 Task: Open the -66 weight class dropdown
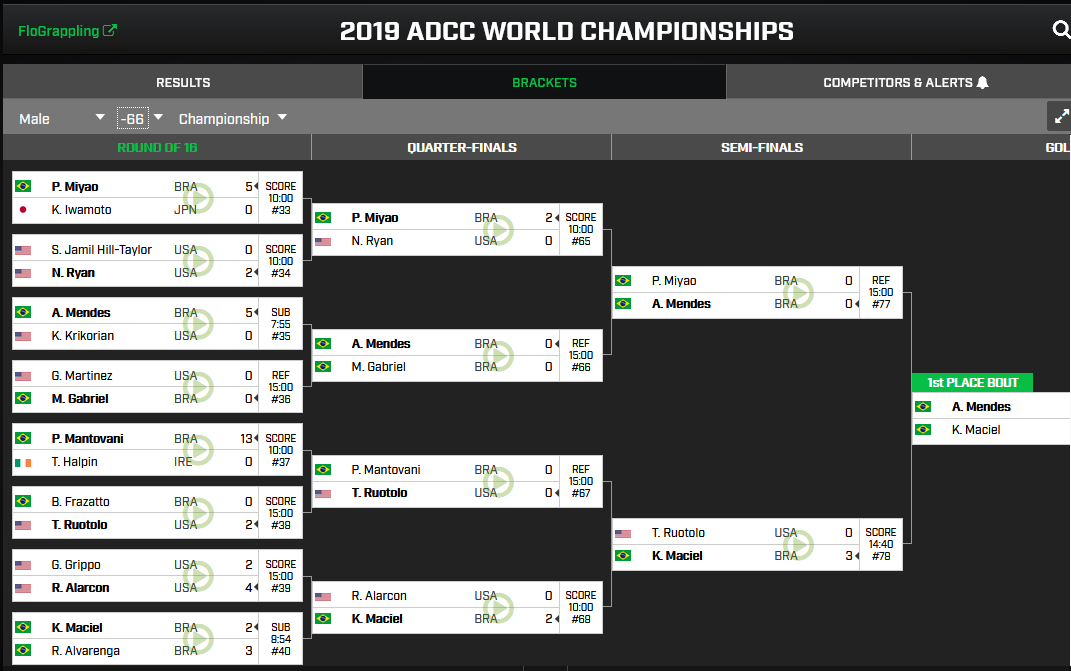[x=140, y=118]
